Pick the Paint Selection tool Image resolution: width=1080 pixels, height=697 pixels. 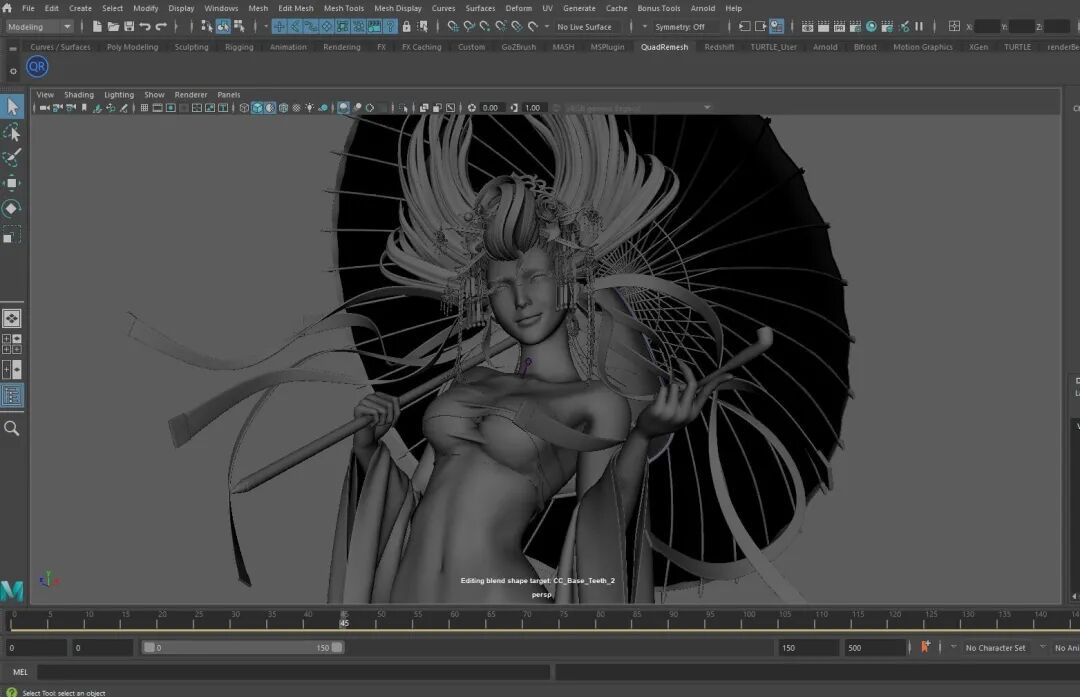tap(12, 158)
